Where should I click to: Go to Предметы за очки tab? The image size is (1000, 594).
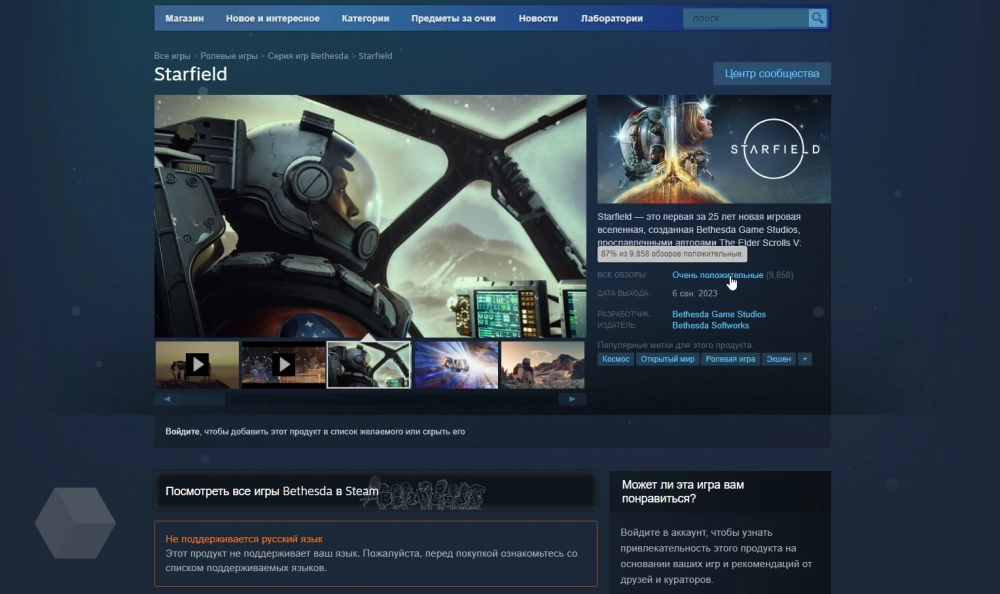tap(453, 18)
